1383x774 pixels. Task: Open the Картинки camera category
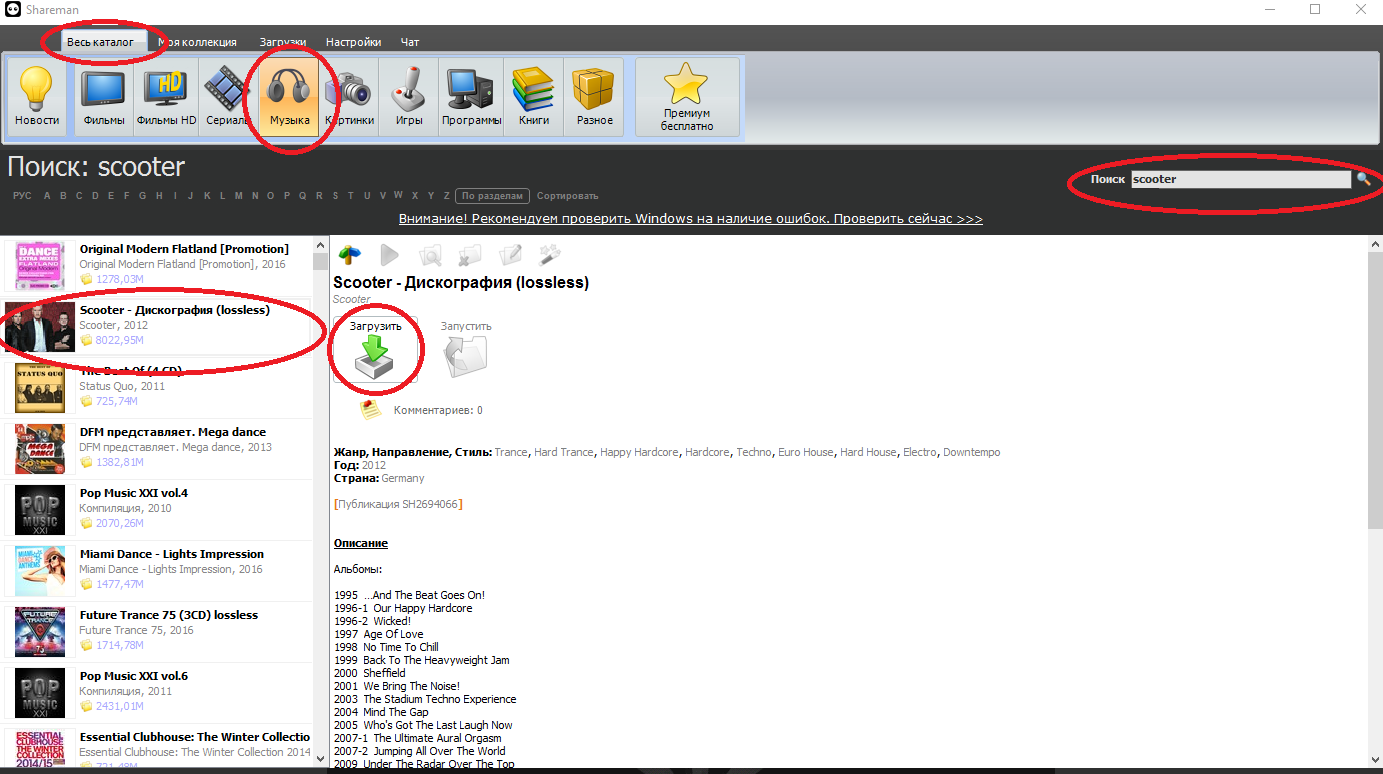pos(349,97)
